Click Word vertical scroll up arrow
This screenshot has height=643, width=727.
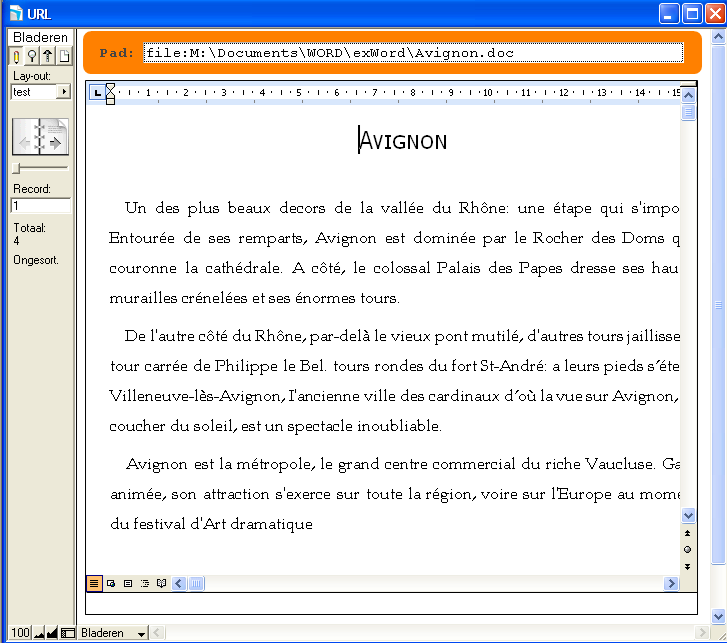coord(689,96)
